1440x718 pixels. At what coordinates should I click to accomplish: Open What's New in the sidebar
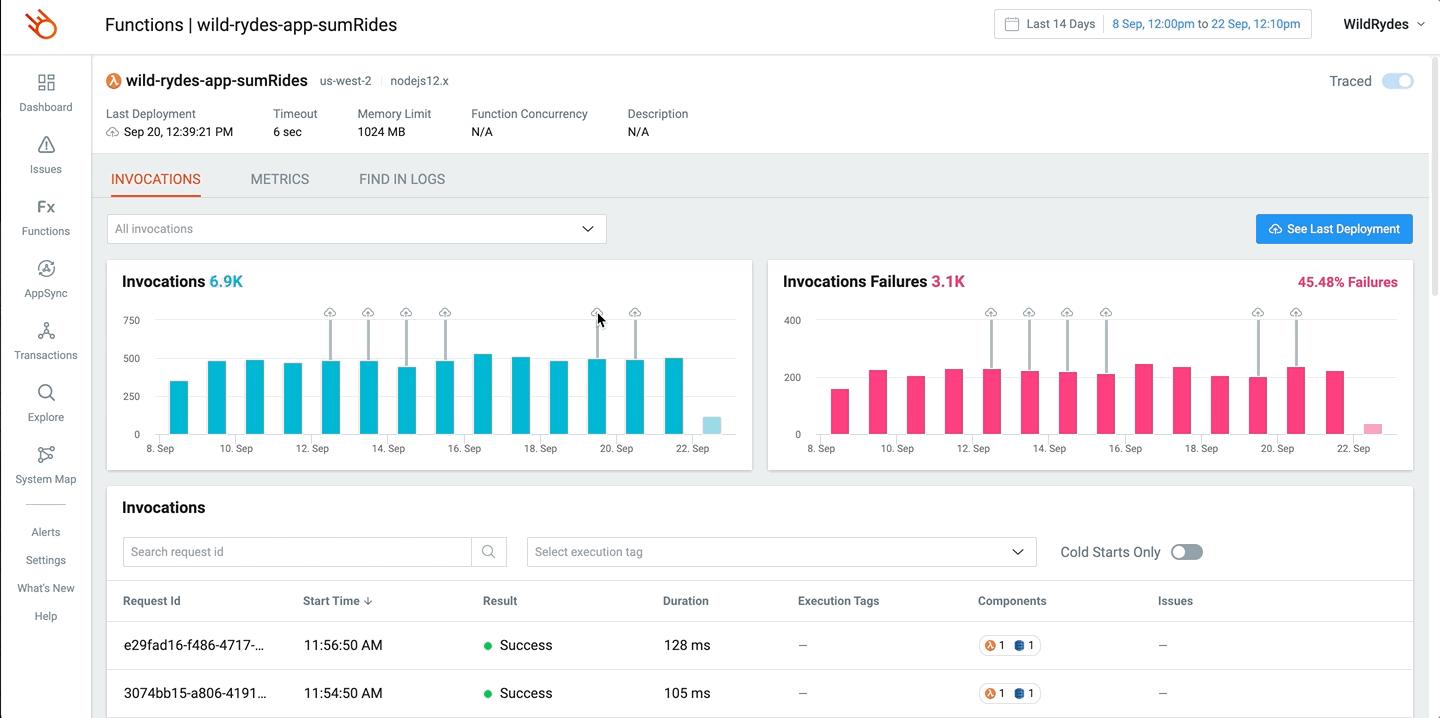tap(46, 588)
